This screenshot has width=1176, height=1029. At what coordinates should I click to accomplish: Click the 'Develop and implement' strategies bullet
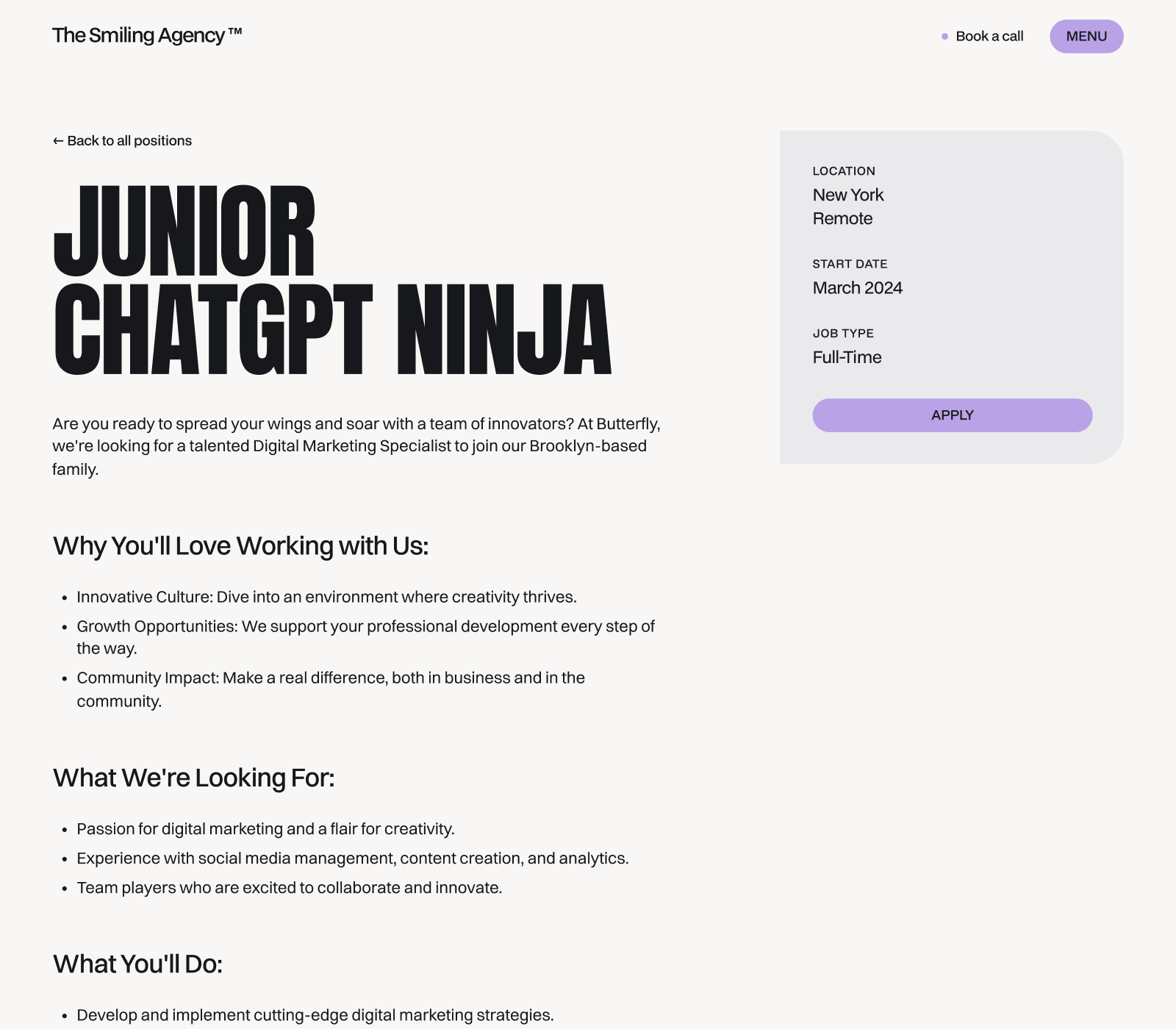coord(315,1015)
